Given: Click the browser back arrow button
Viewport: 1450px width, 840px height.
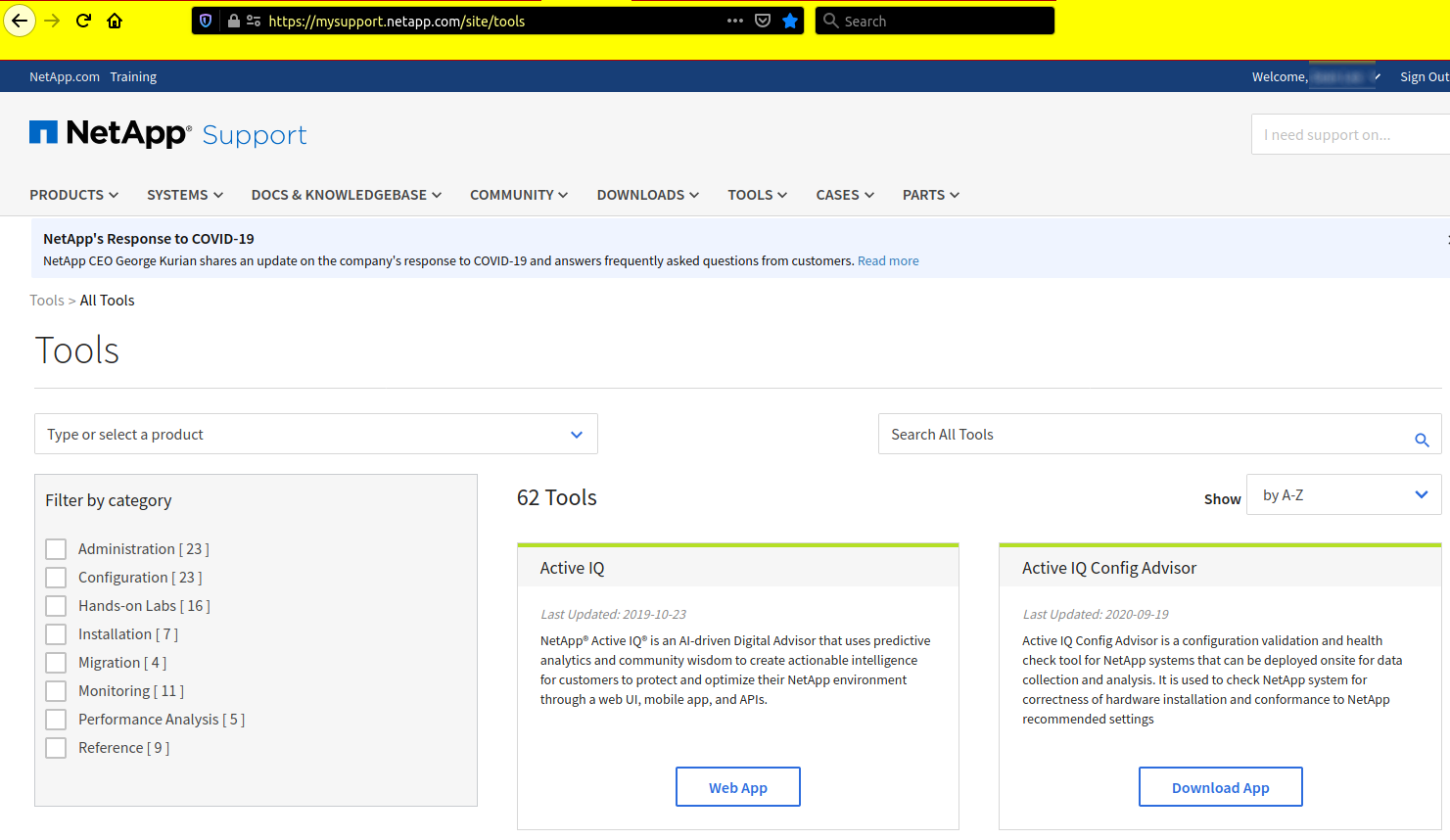Looking at the screenshot, I should tap(20, 21).
